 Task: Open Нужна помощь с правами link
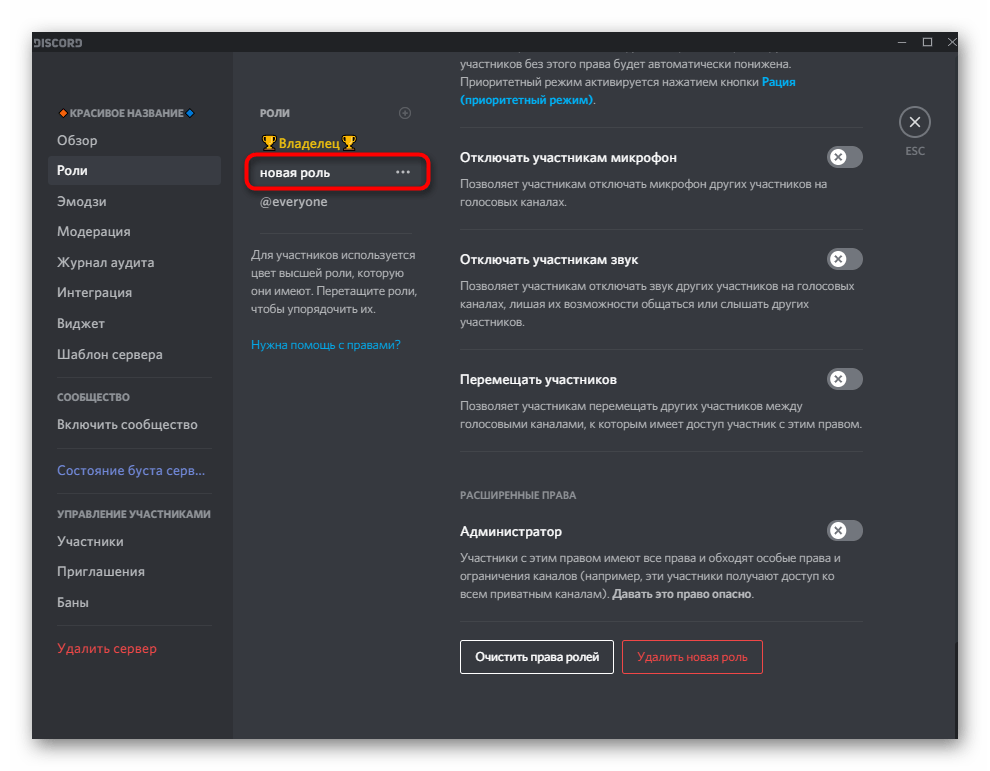[325, 345]
